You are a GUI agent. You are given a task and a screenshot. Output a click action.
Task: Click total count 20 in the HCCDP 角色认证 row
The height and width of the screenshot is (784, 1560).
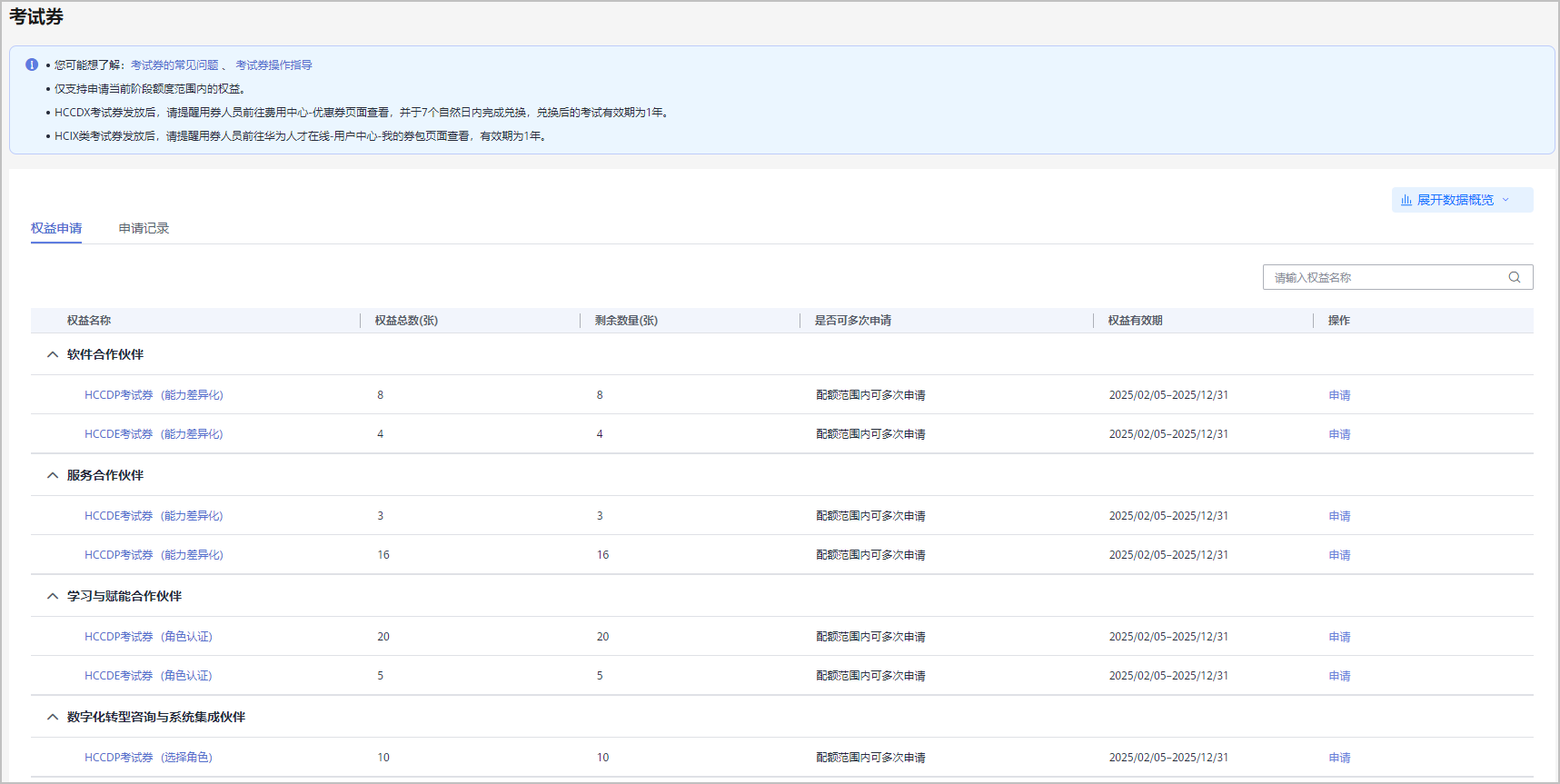pos(383,637)
